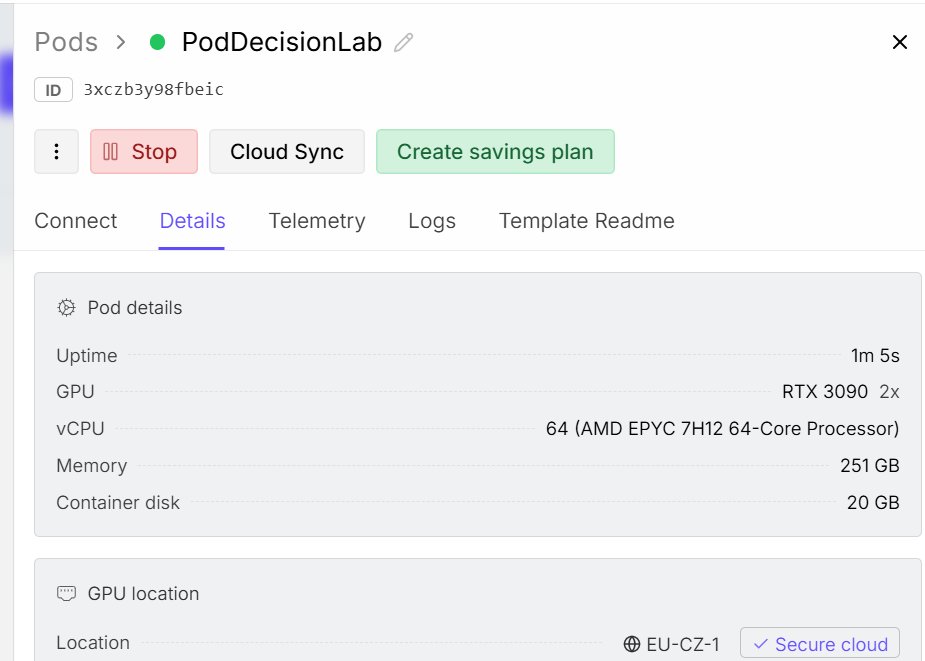Click Create savings plan button
The height and width of the screenshot is (661, 925).
click(x=496, y=152)
